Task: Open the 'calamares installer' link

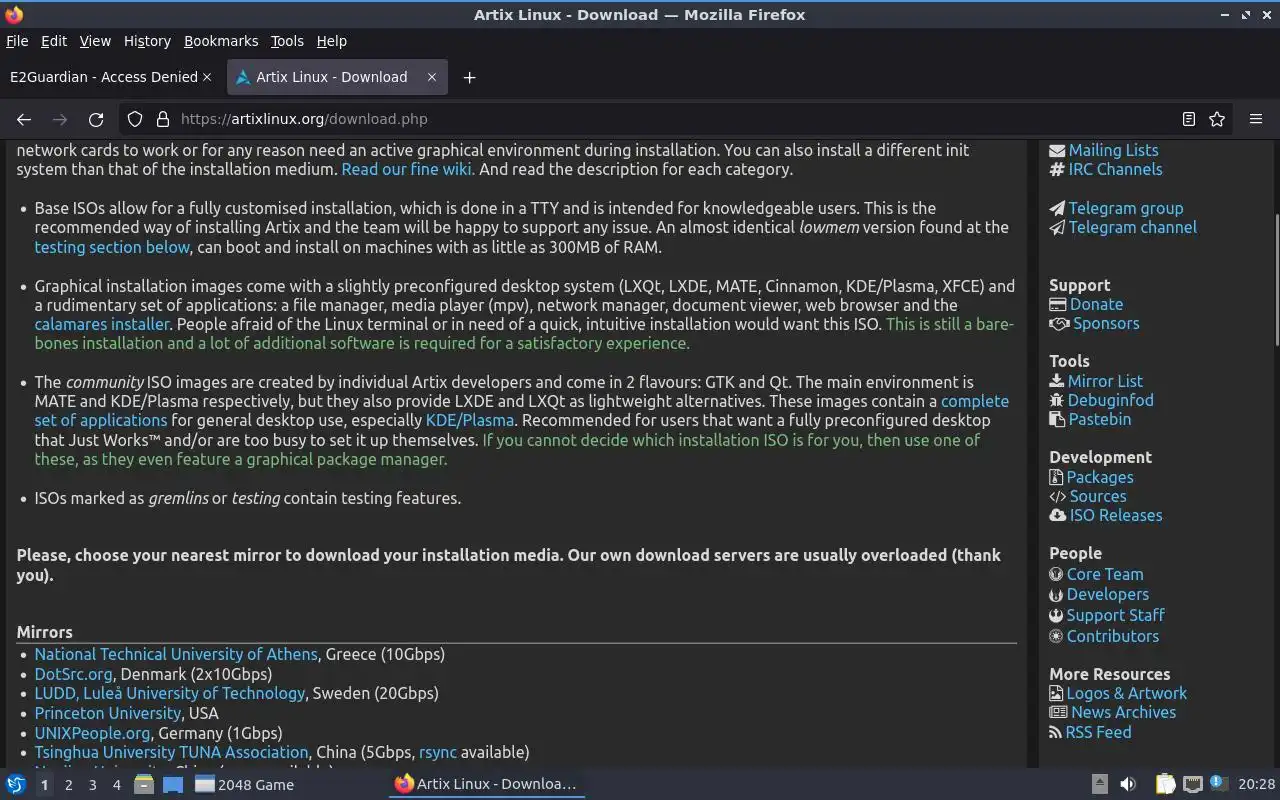Action: tap(102, 324)
